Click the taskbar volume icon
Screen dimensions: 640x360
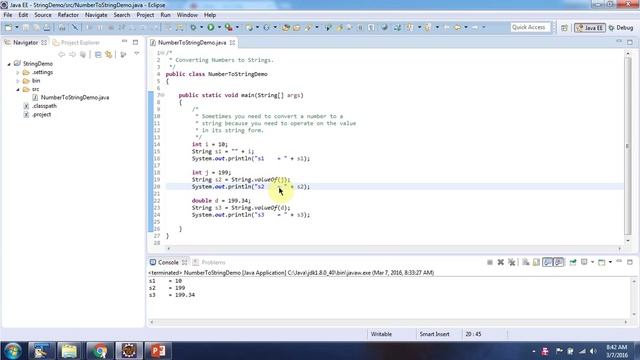click(x=593, y=351)
